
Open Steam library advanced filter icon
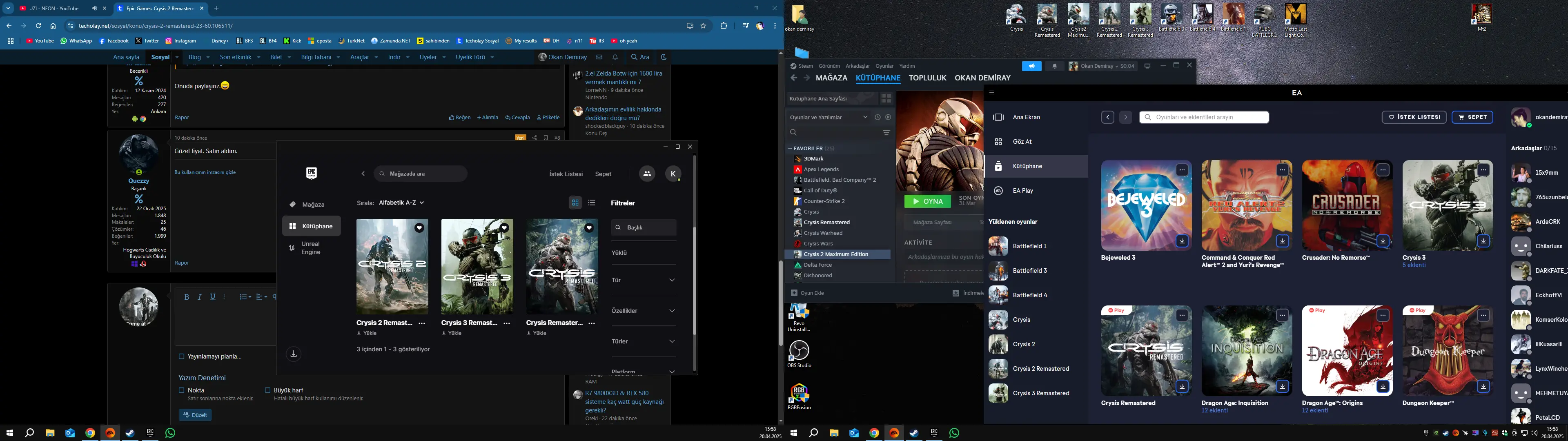[x=886, y=133]
